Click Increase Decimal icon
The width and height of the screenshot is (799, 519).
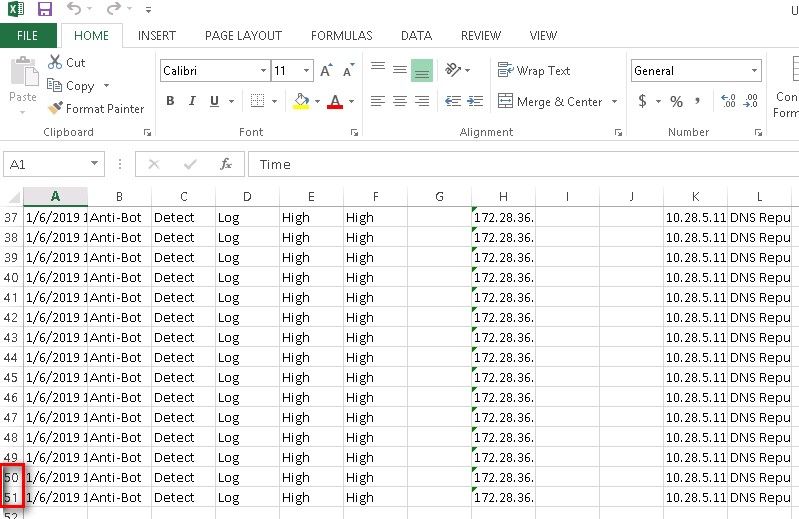[728, 101]
